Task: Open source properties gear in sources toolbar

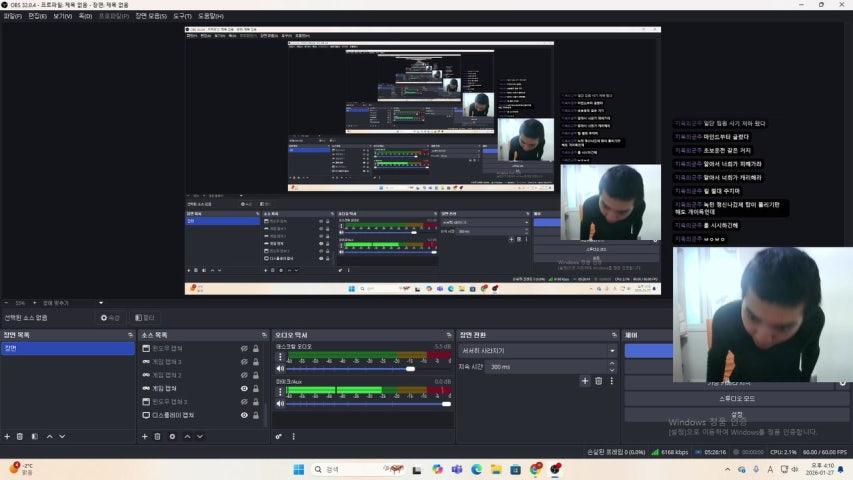Action: (172, 436)
